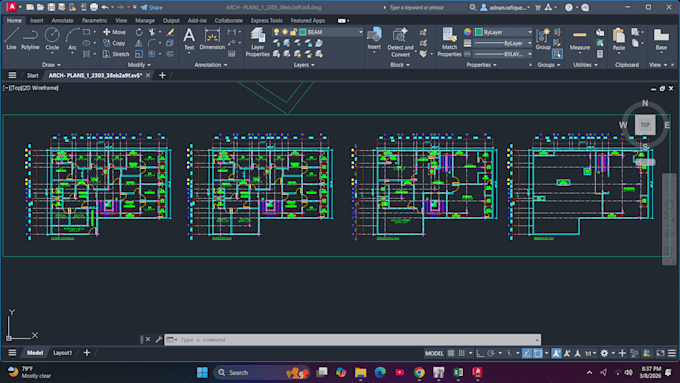Open the Annotate ribbon tab
This screenshot has height=383, width=680.
62,20
